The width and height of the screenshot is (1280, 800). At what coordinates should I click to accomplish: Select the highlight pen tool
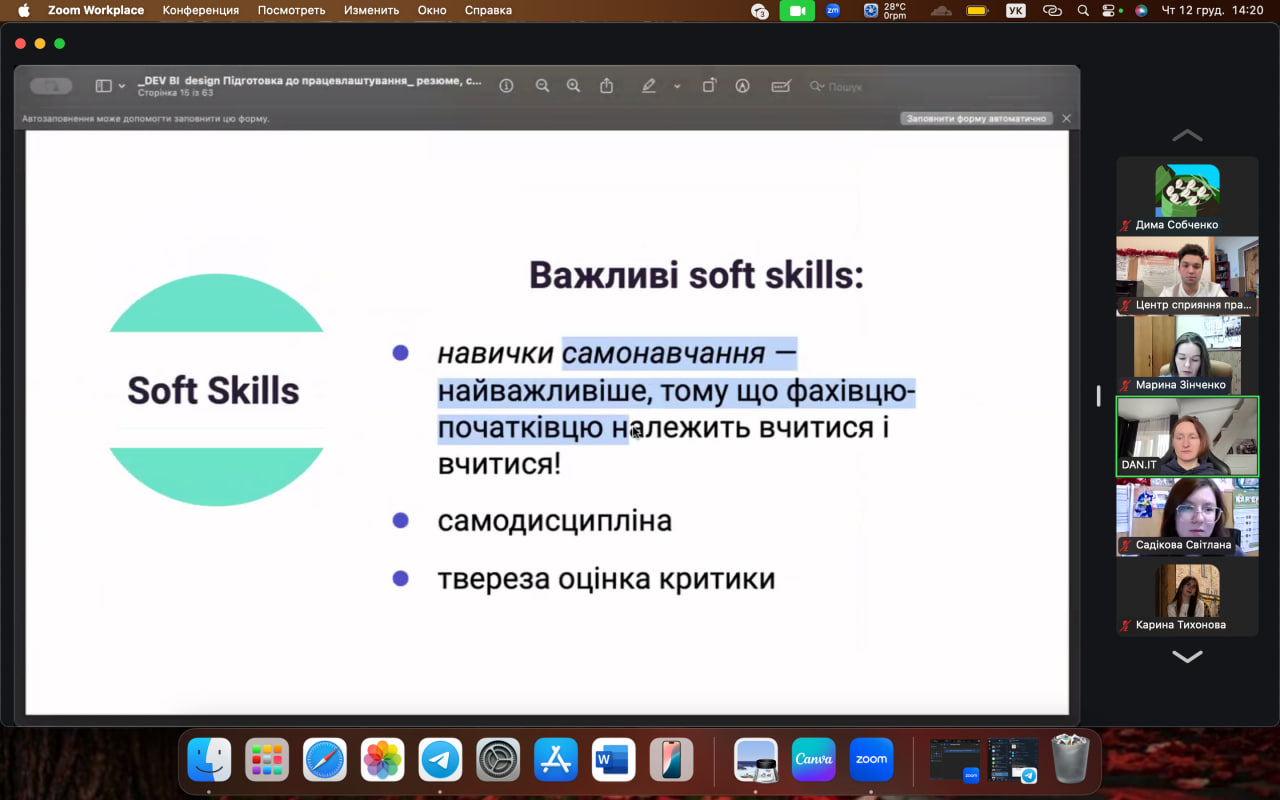(649, 86)
